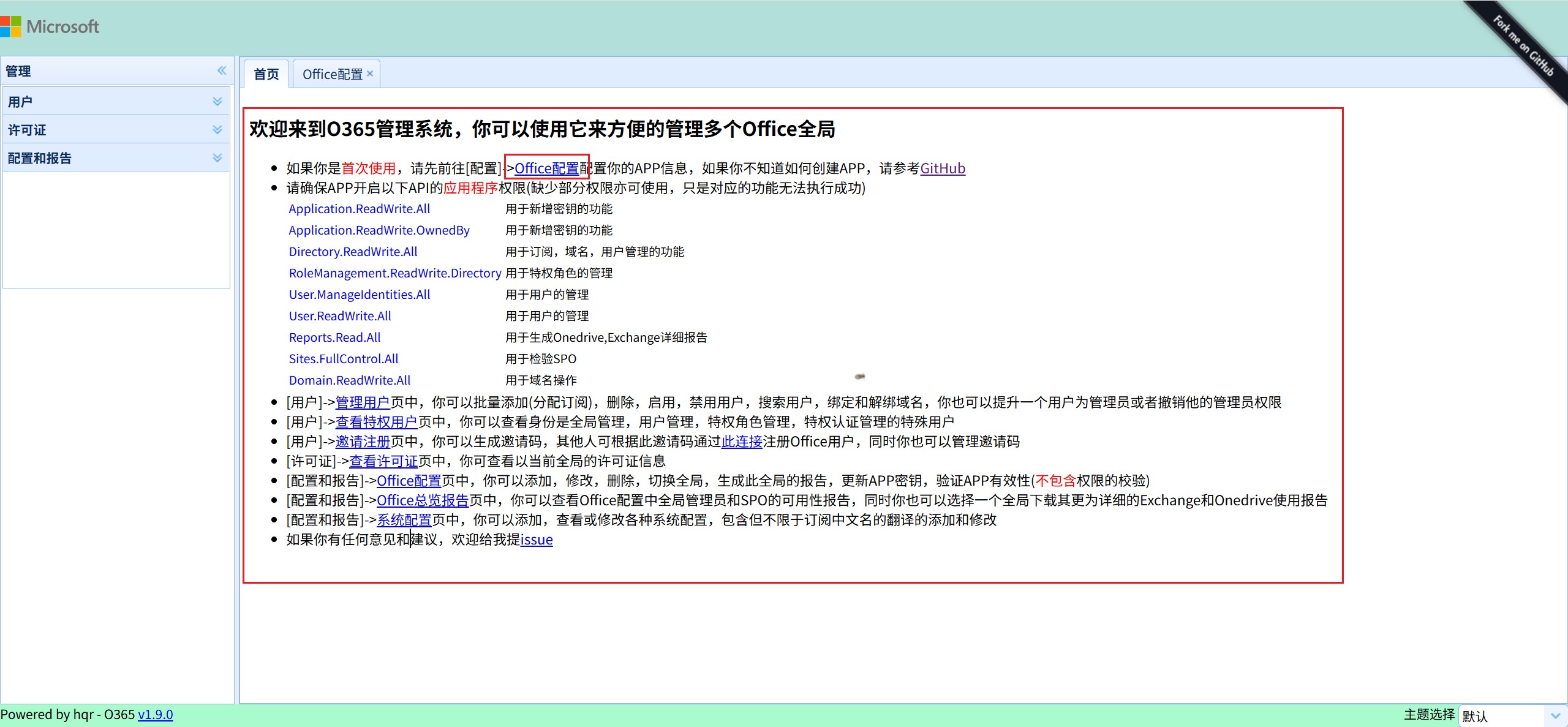
Task: Select User.ReadWrite.All permission text
Action: pos(340,316)
